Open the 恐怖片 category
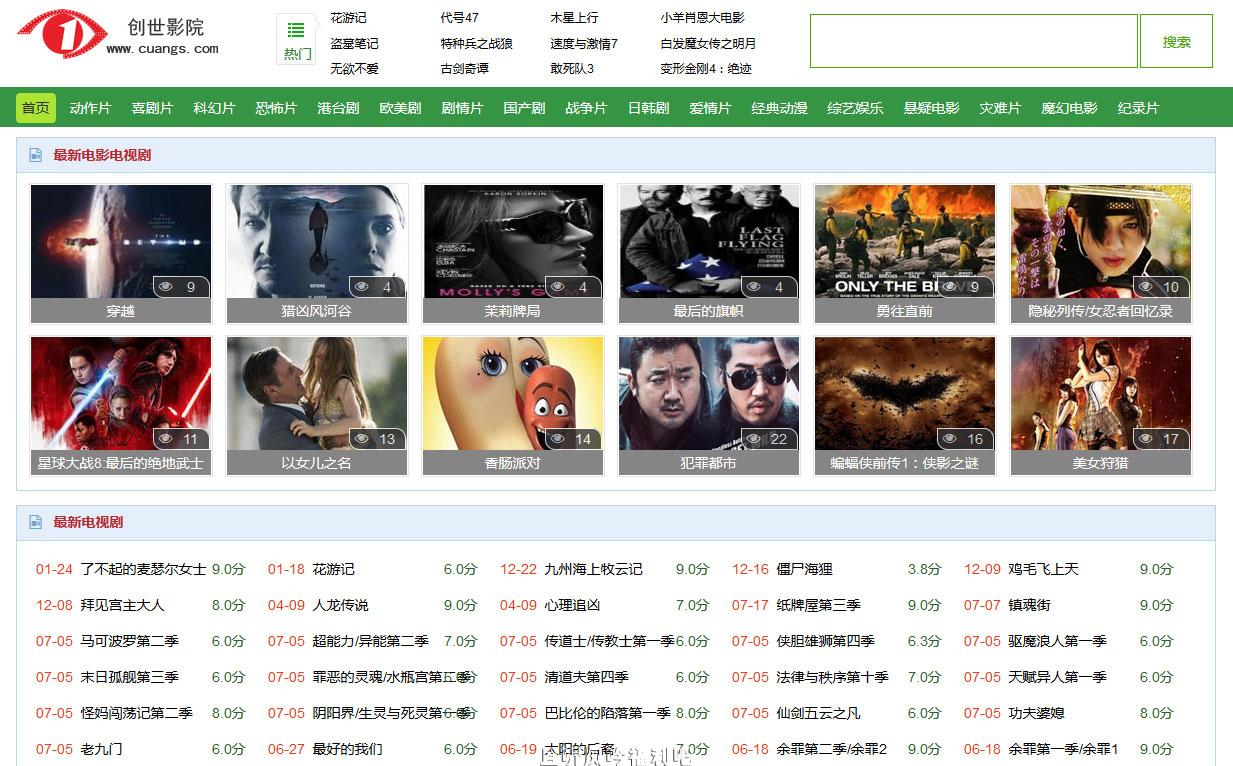 (x=276, y=108)
